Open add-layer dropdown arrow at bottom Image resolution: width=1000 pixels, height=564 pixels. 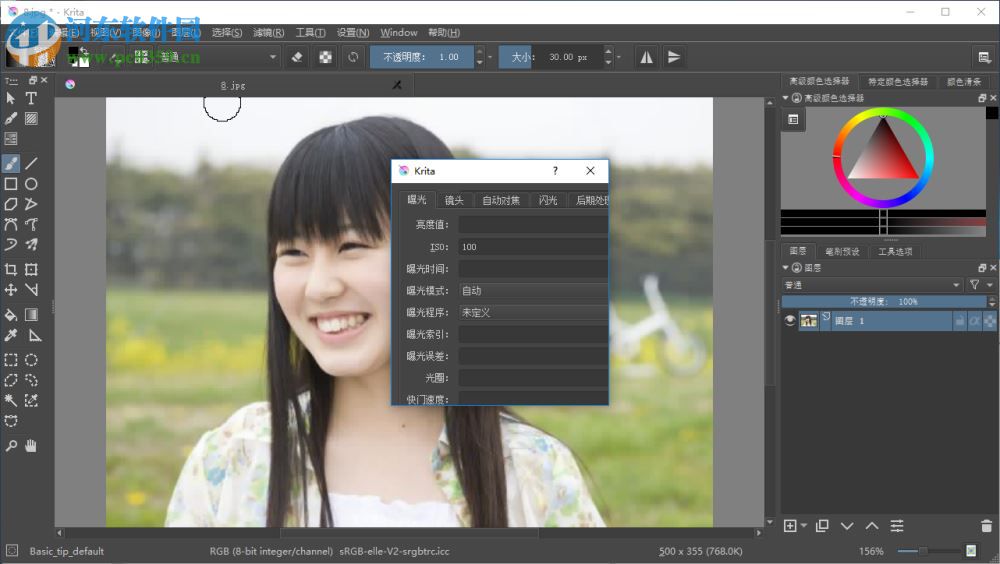click(x=804, y=526)
